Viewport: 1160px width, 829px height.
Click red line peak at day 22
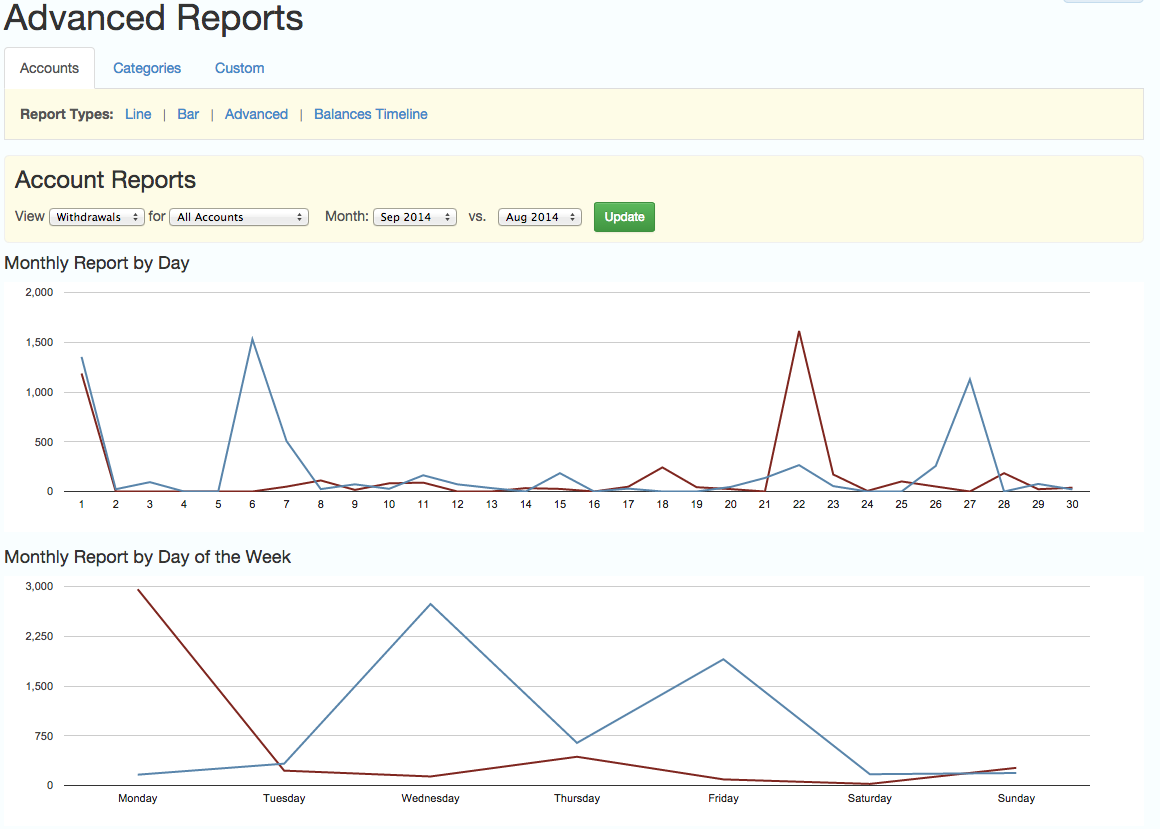(x=799, y=331)
